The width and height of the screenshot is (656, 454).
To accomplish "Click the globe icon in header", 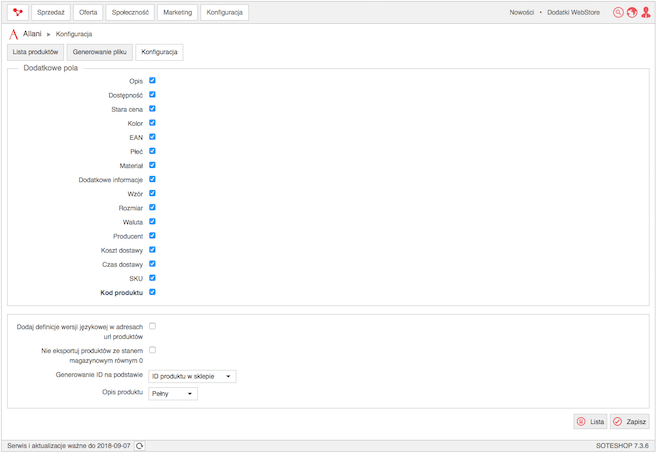I will 632,13.
